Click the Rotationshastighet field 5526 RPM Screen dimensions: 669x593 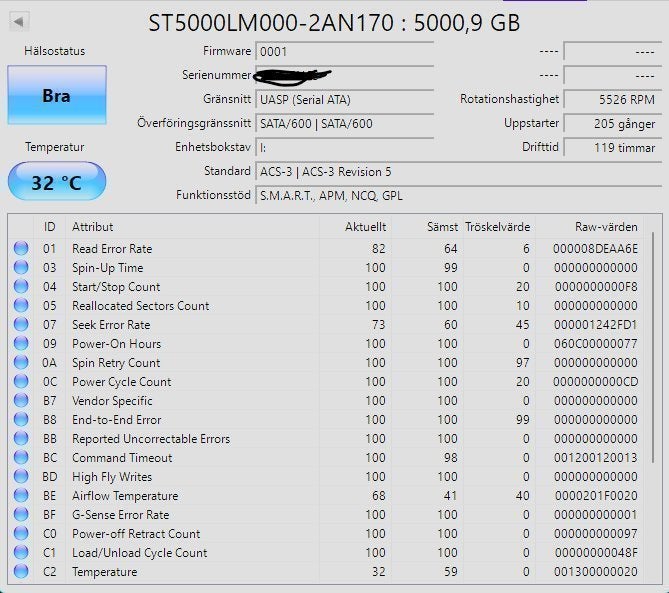pyautogui.click(x=613, y=100)
